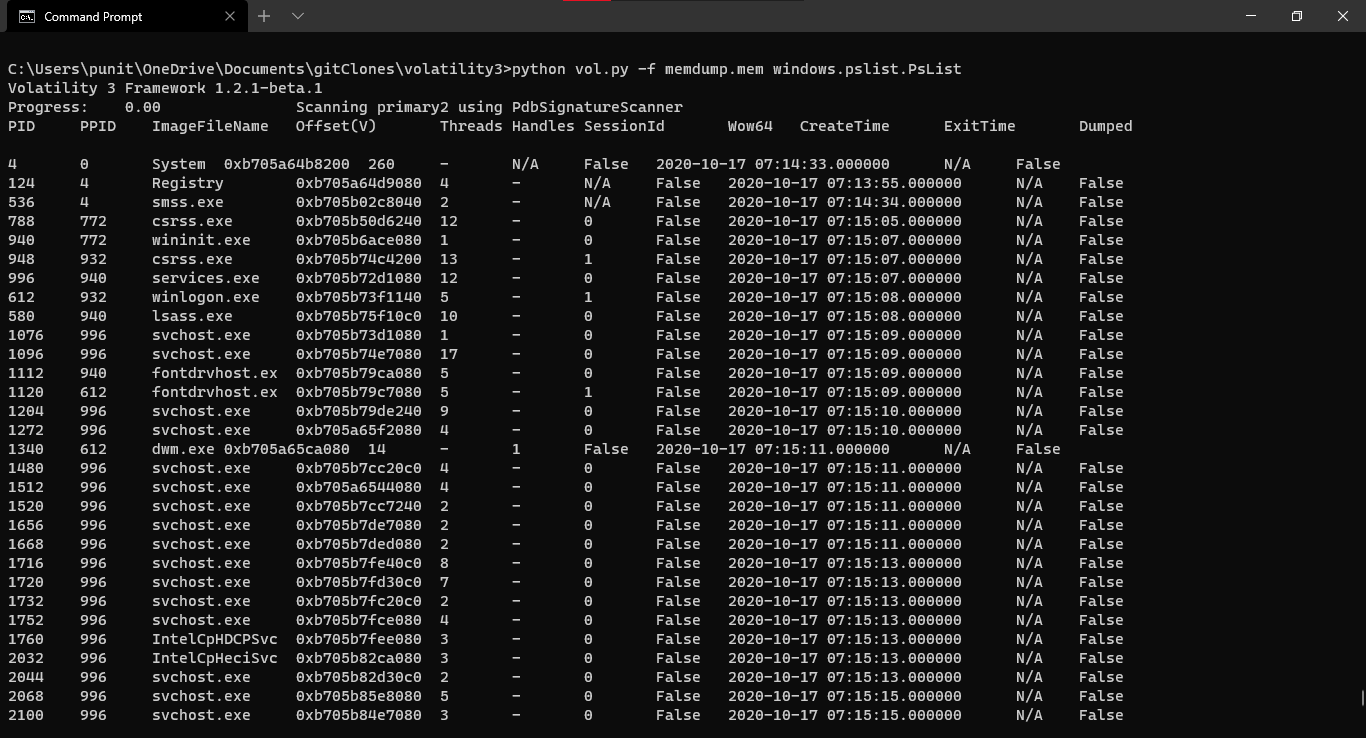Open a new terminal tab with the plus icon
The image size is (1366, 738).
(262, 16)
